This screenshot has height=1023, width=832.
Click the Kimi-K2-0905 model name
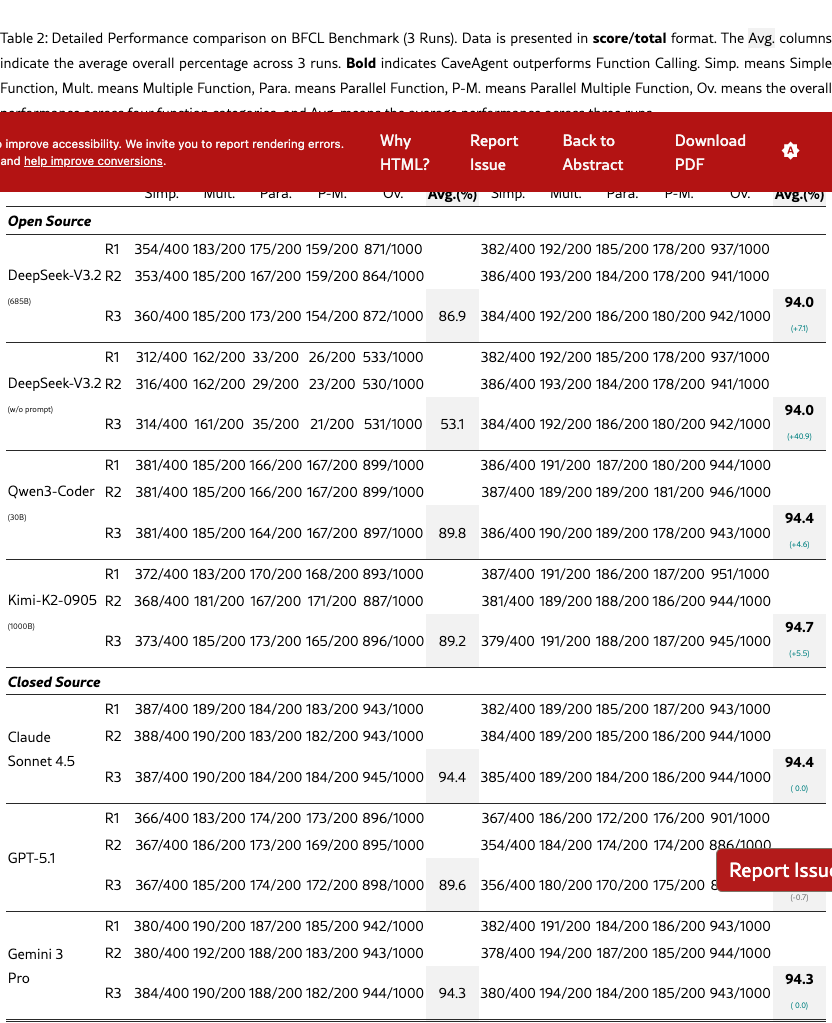(x=54, y=600)
